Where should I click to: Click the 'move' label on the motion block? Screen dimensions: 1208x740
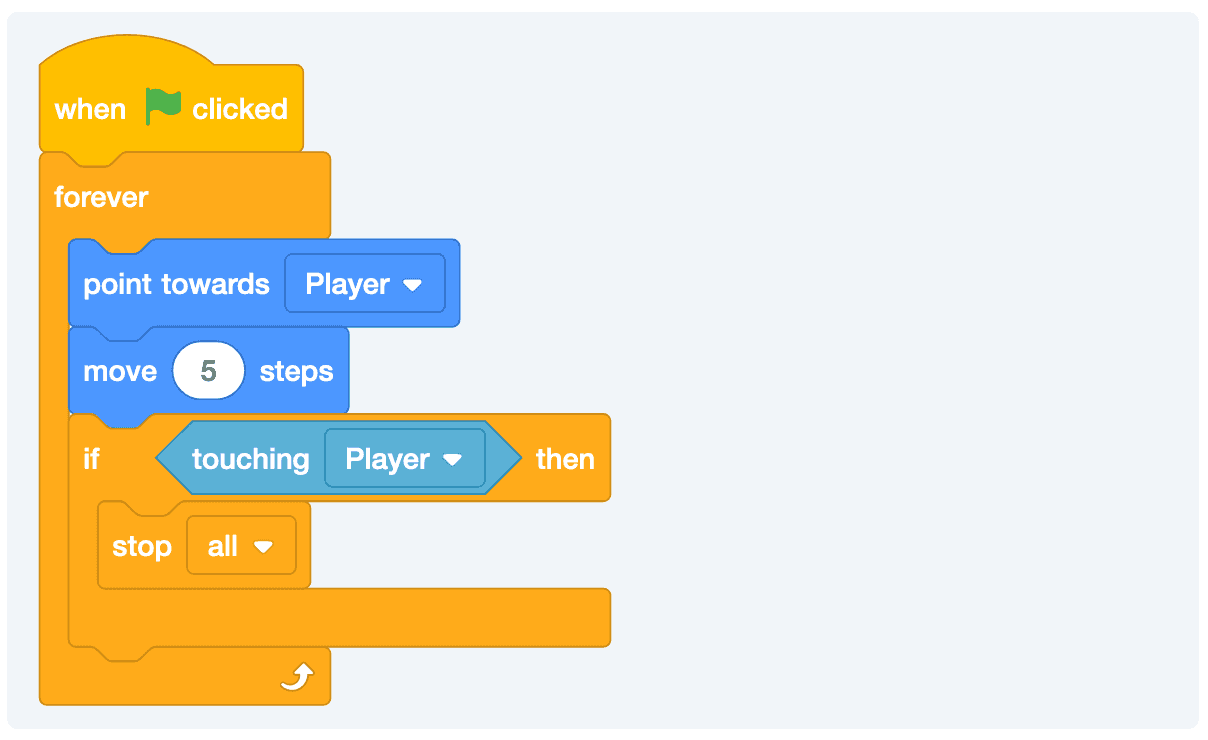pos(120,371)
